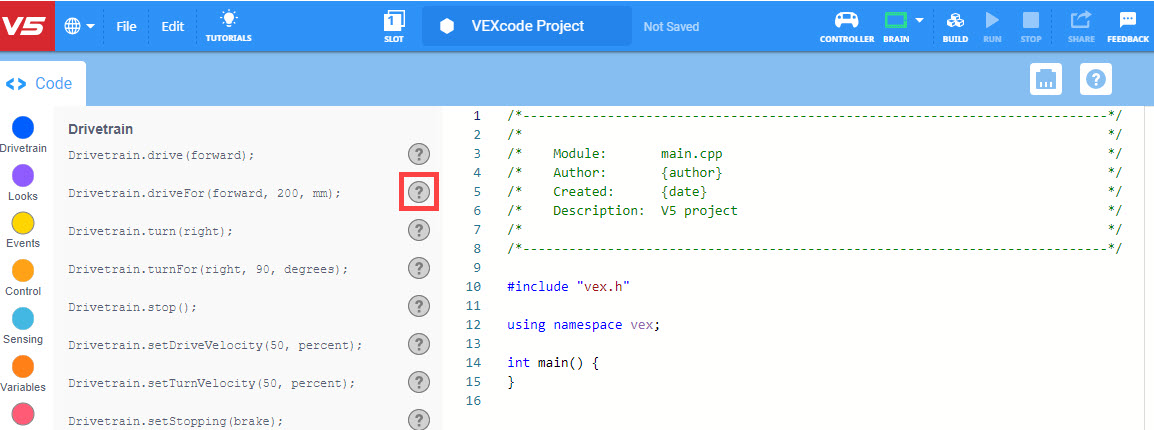This screenshot has height=430, width=1154.
Task: Open the Edit menu
Action: (173, 27)
